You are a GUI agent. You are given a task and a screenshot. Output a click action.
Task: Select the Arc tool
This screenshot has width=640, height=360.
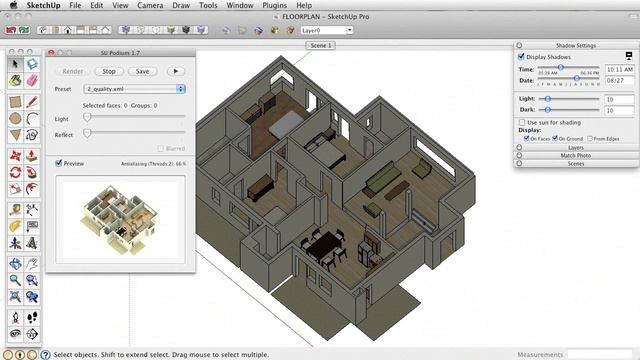[x=32, y=118]
